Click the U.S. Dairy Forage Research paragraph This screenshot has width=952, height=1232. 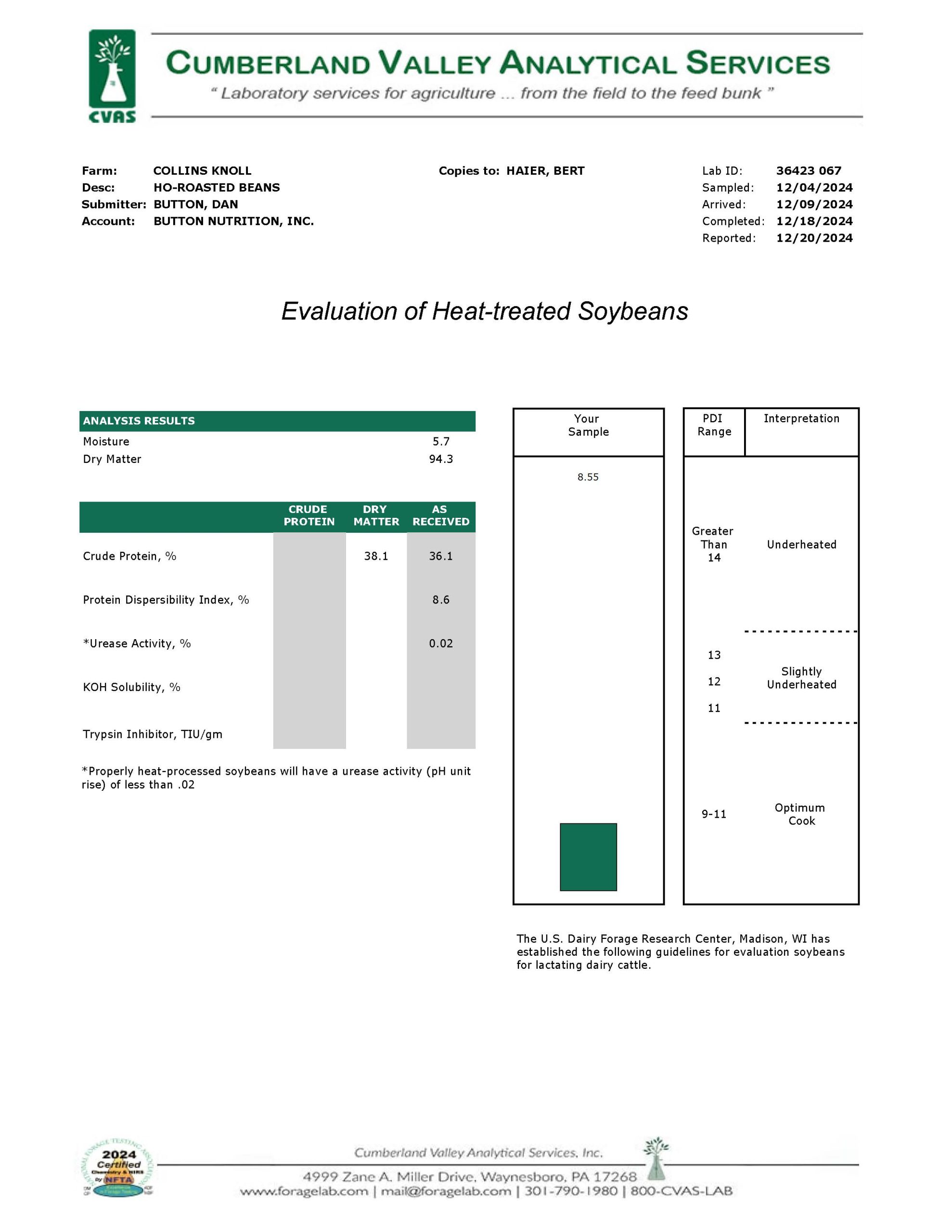tap(681, 951)
